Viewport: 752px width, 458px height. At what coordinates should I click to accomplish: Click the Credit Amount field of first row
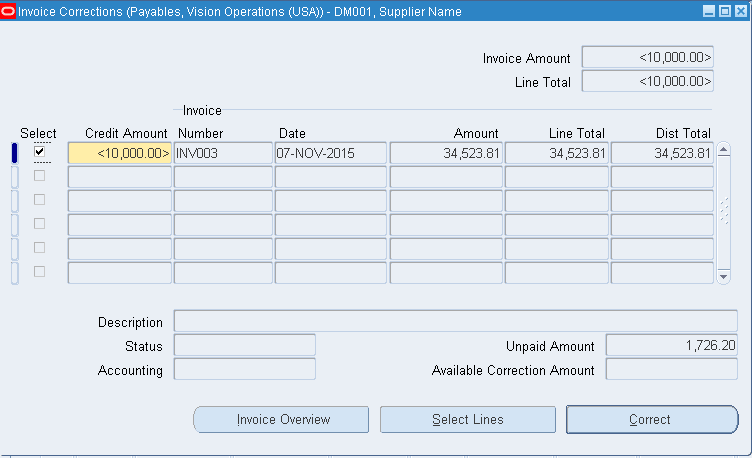[120, 154]
